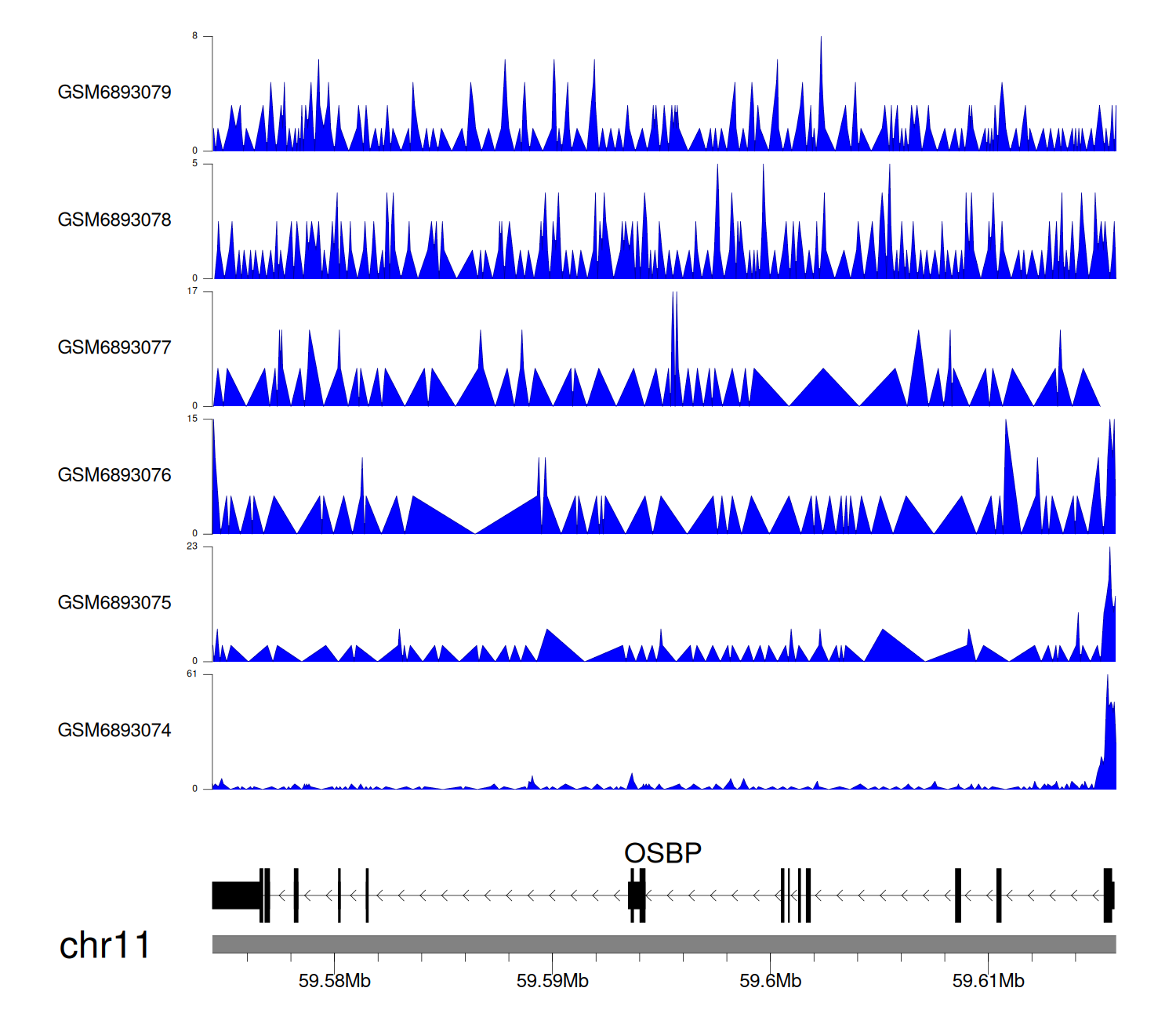Click the GSM6893075 track label
The height and width of the screenshot is (1035, 1176).
pyautogui.click(x=114, y=603)
